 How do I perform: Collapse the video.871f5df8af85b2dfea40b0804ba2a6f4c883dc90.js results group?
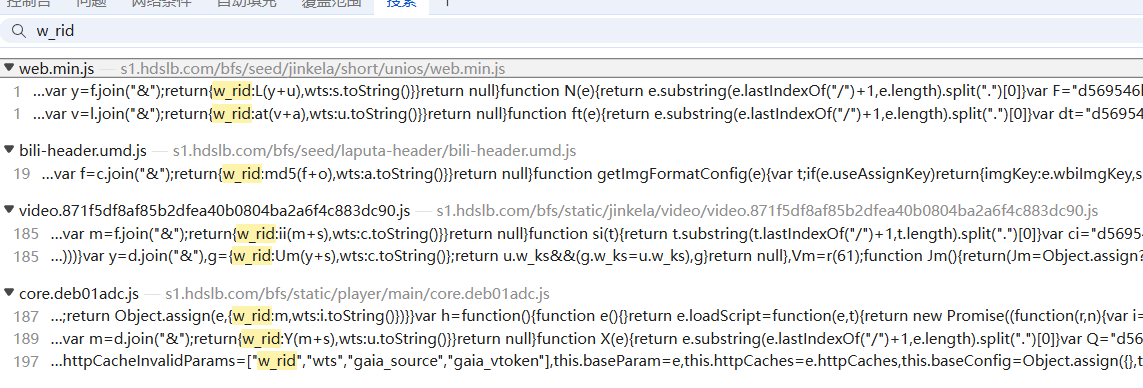pos(9,211)
